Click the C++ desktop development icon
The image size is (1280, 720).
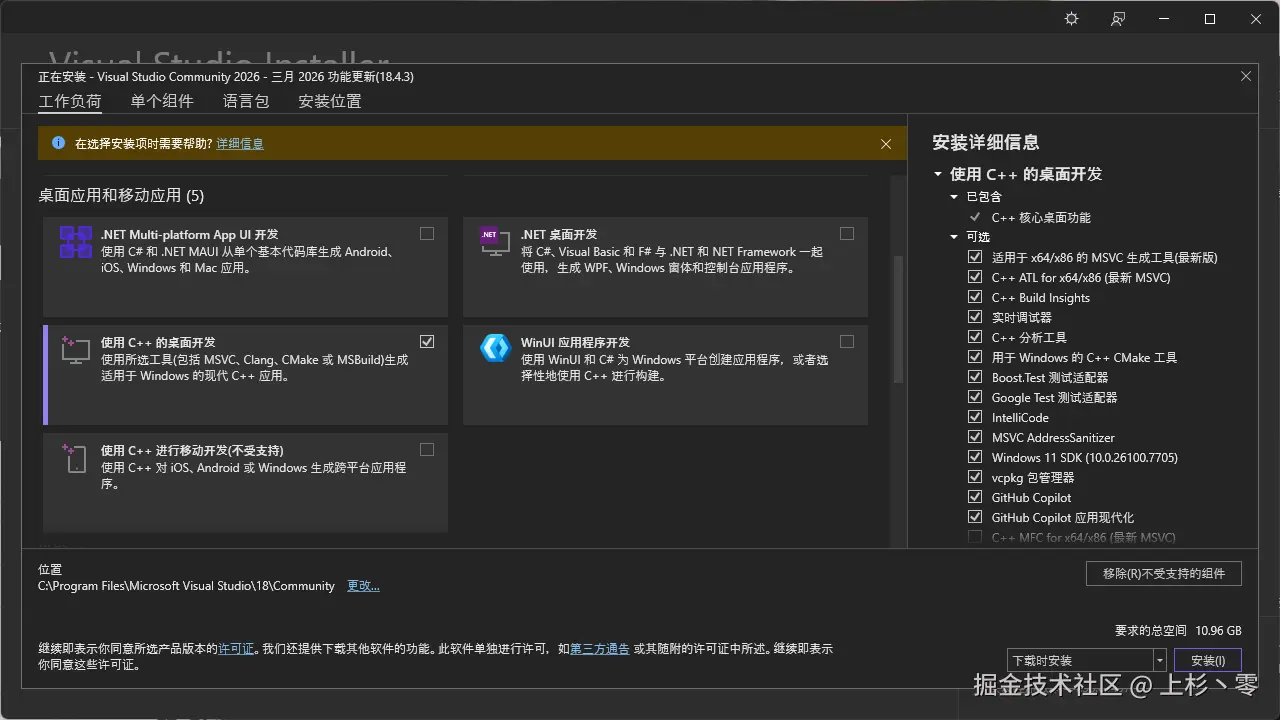pos(76,350)
